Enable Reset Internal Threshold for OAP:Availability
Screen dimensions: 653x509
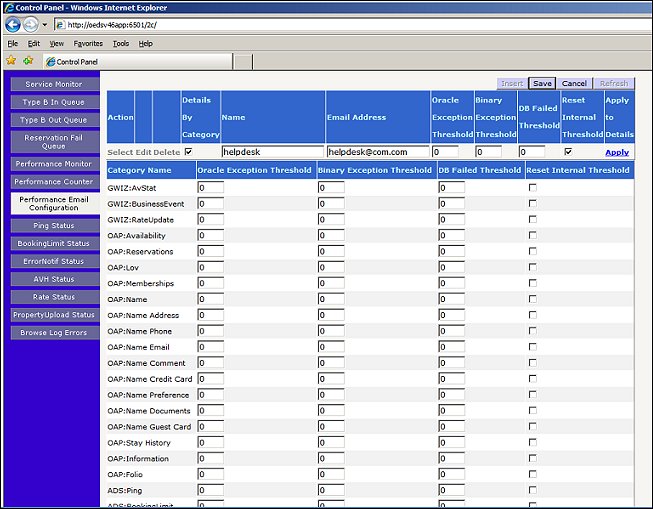532,235
